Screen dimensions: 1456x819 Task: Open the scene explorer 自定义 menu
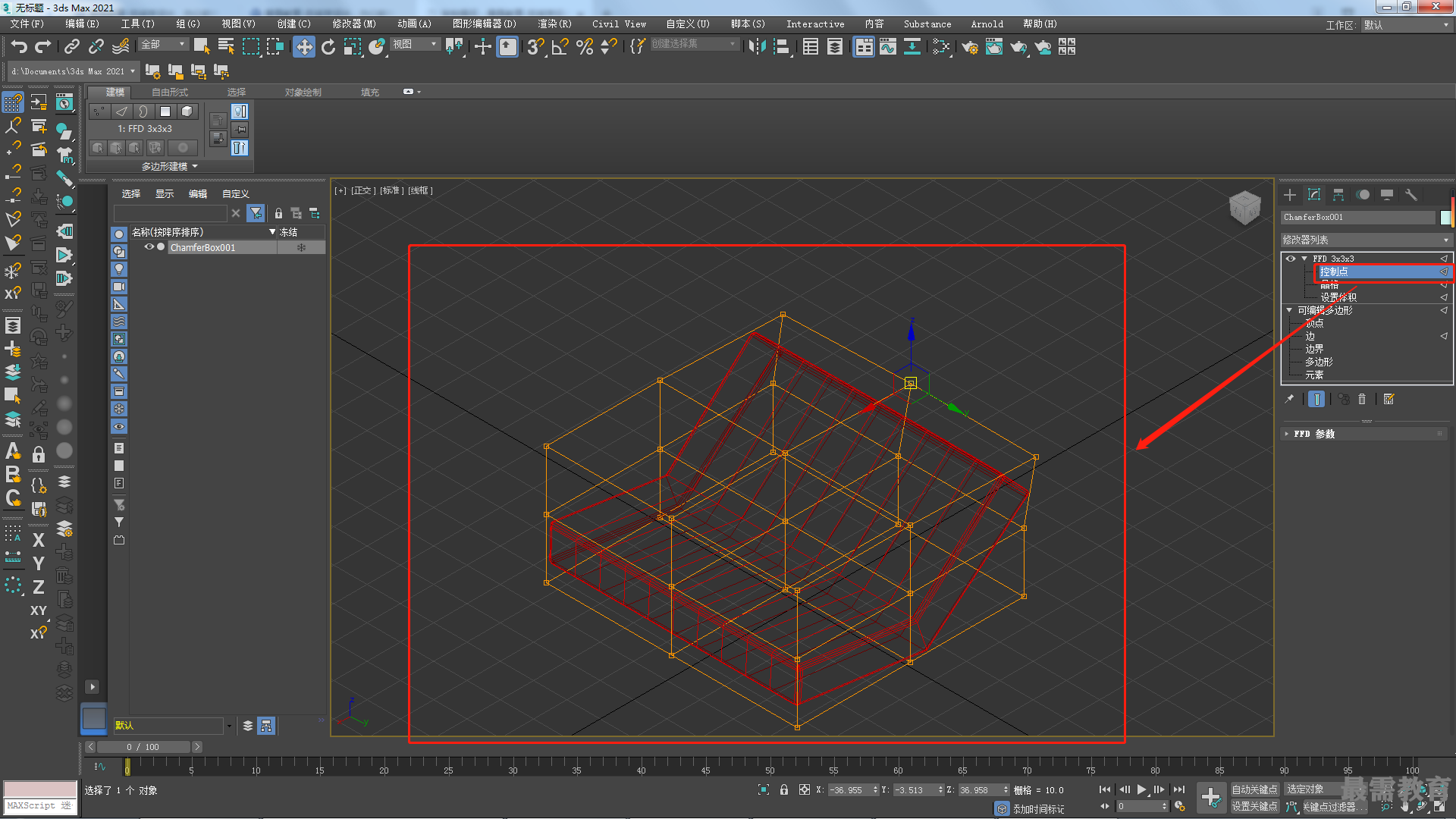[x=235, y=194]
